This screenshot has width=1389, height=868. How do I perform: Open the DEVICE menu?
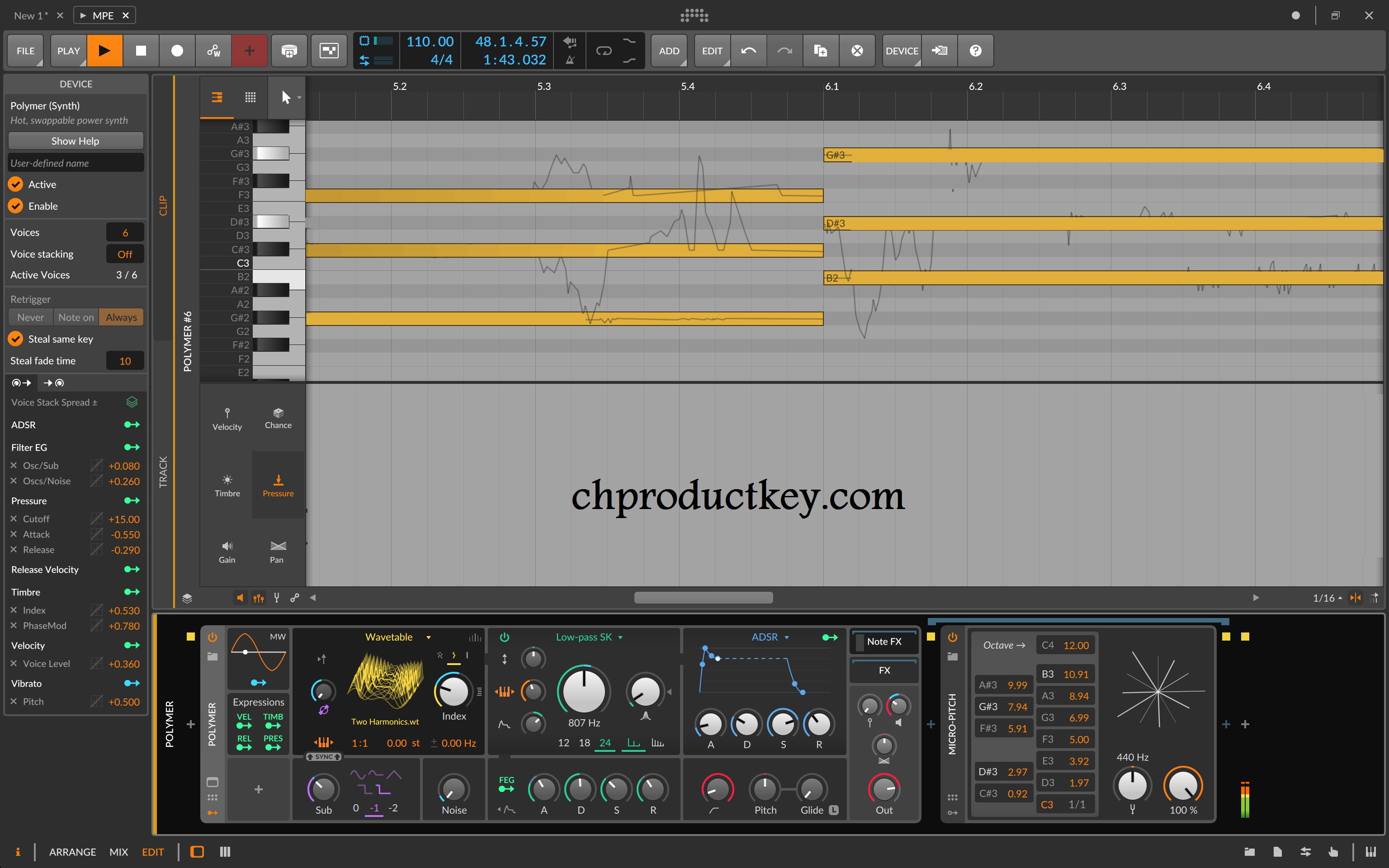point(902,51)
